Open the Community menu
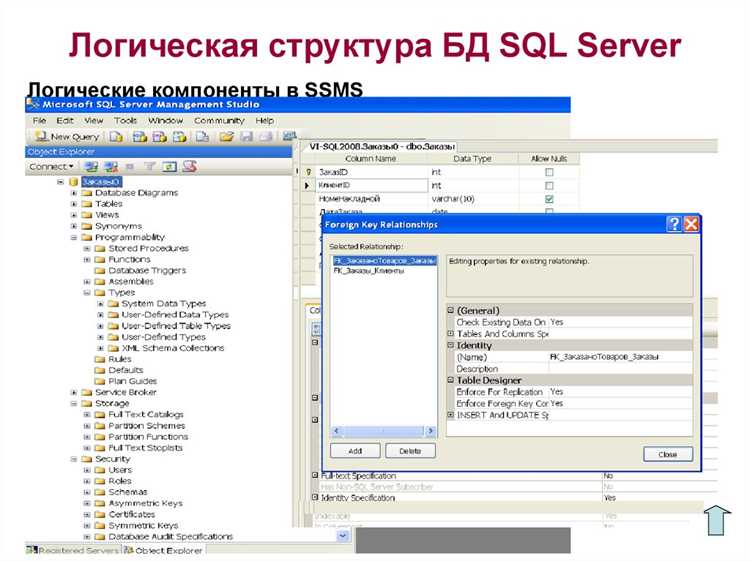Screen dimensions: 750x561 coord(219,121)
